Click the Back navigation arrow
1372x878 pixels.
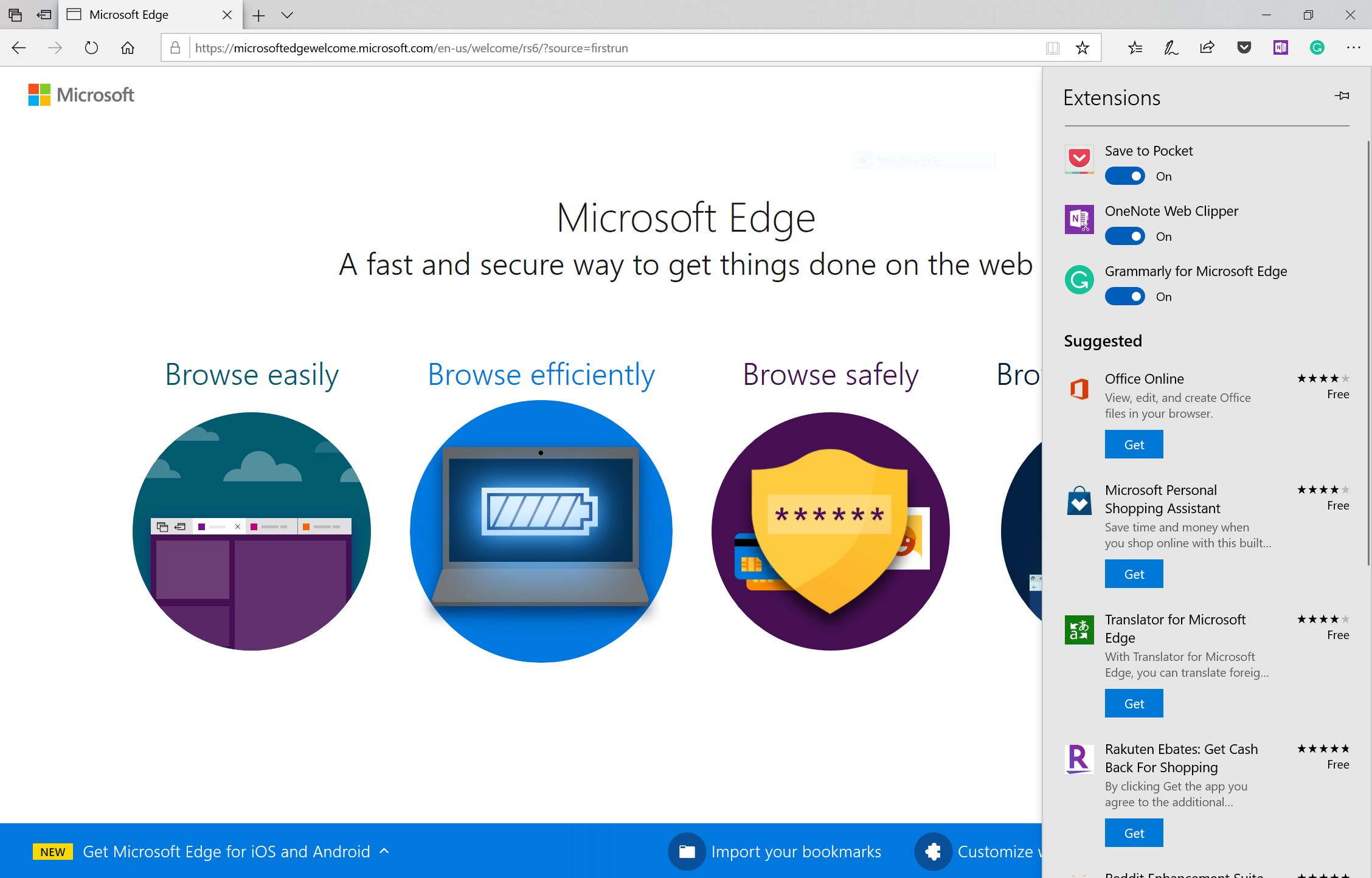tap(19, 48)
